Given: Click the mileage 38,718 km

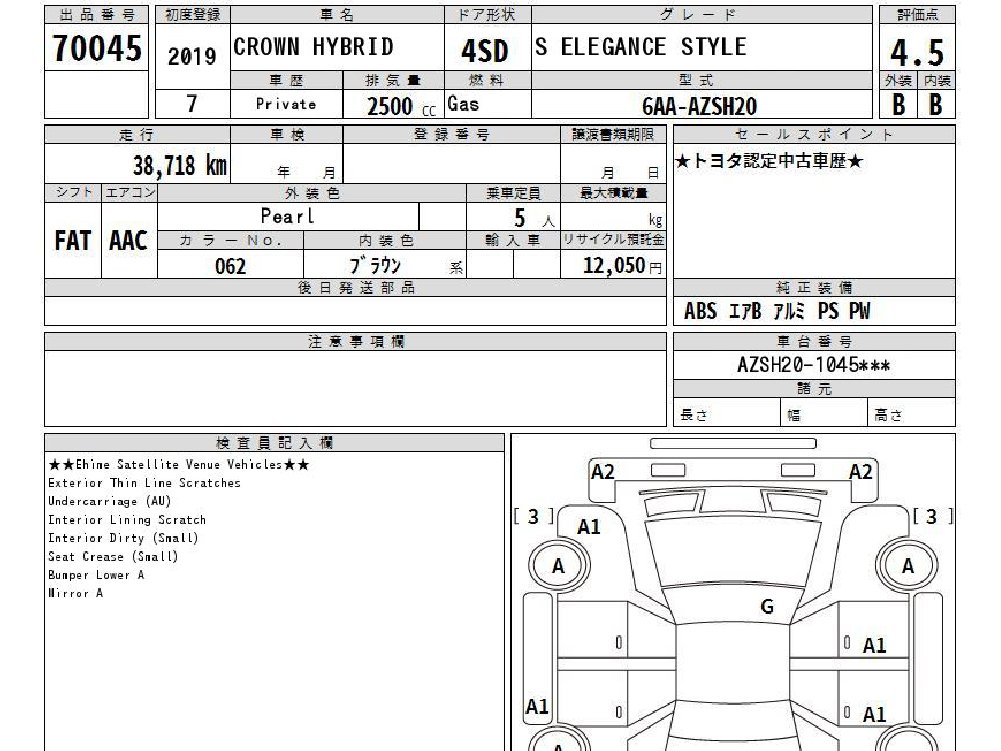Looking at the screenshot, I should pos(179,165).
